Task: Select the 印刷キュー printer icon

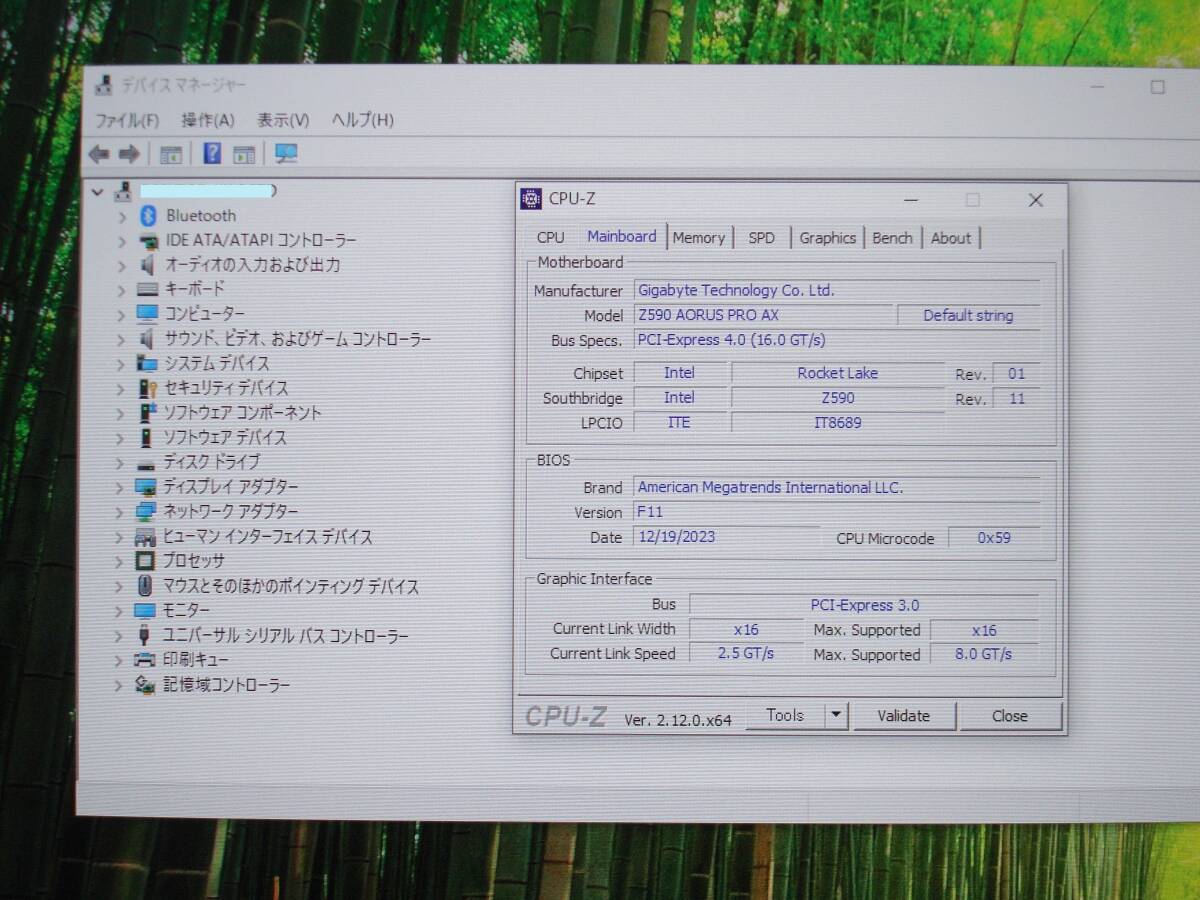Action: click(145, 660)
